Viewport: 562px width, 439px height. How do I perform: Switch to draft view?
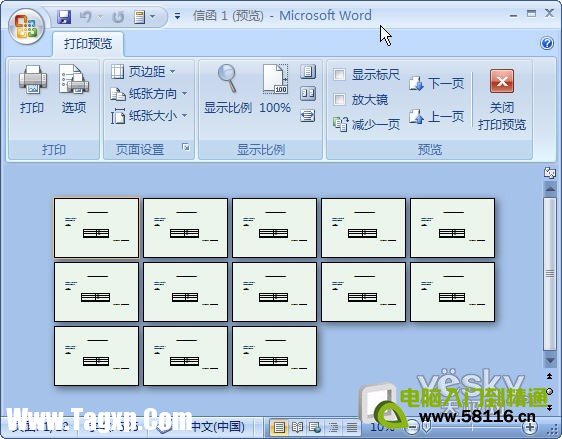(x=352, y=427)
